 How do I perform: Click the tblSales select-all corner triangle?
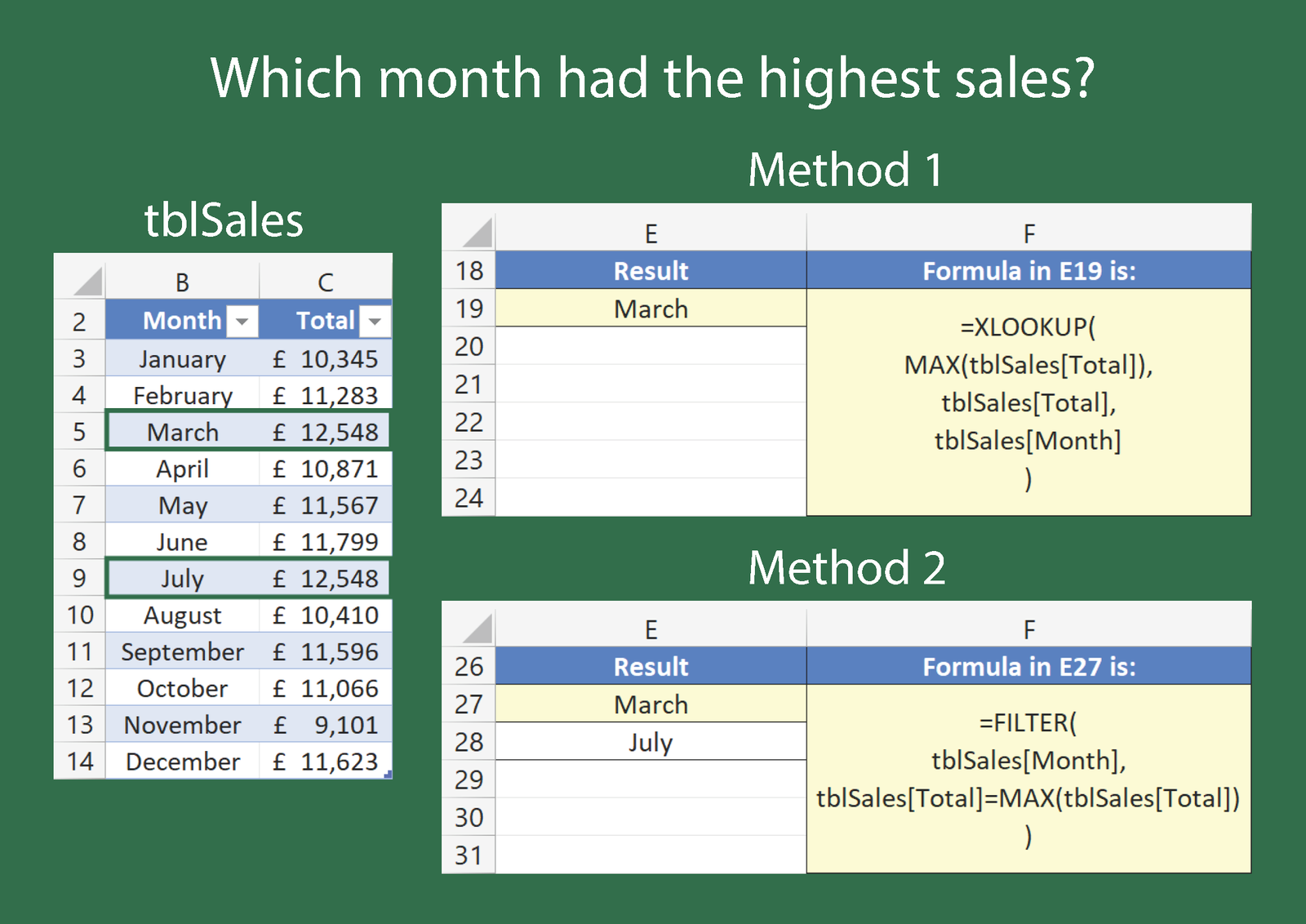(x=87, y=282)
